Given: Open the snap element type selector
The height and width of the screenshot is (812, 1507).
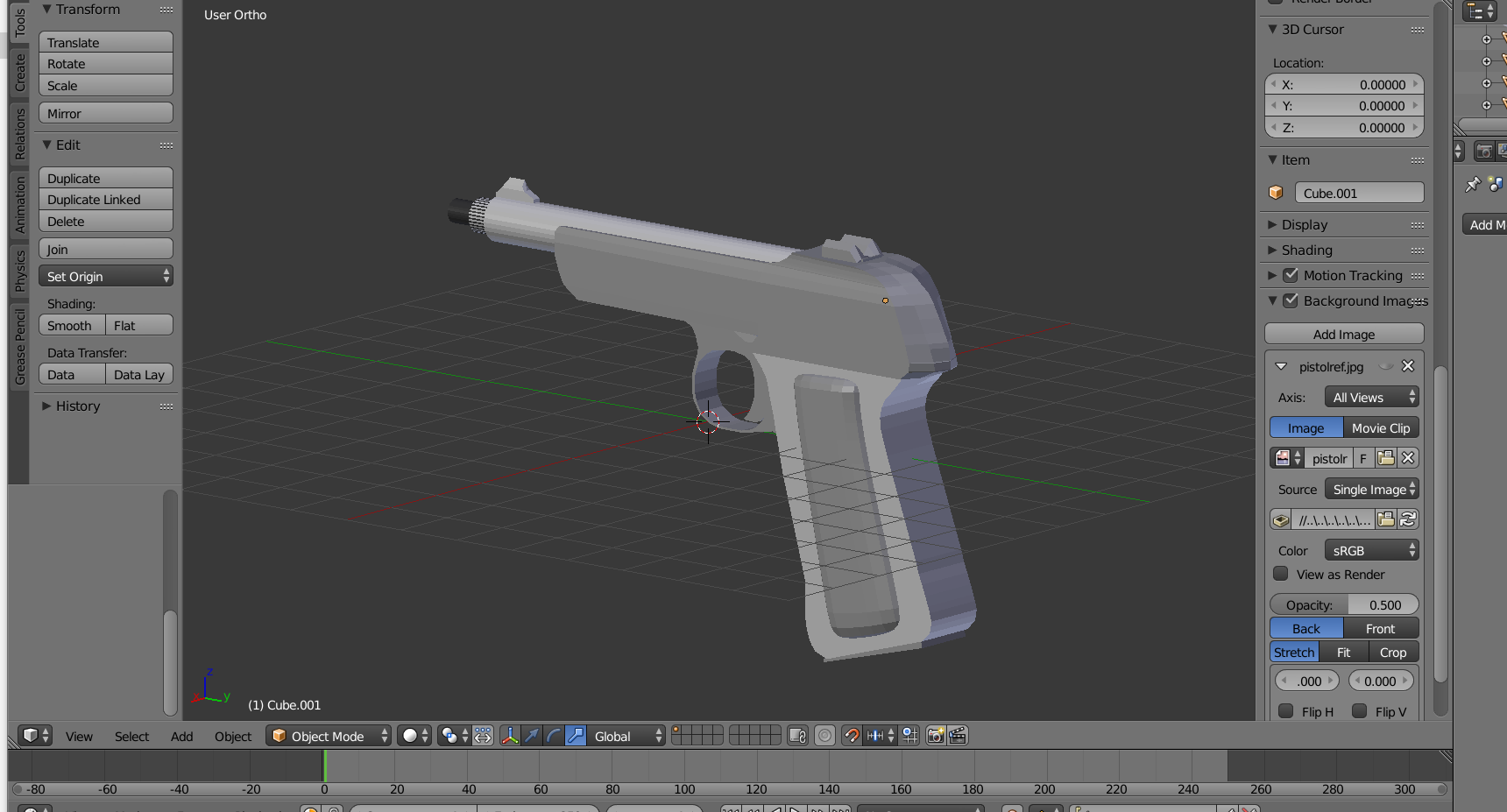Looking at the screenshot, I should point(881,736).
